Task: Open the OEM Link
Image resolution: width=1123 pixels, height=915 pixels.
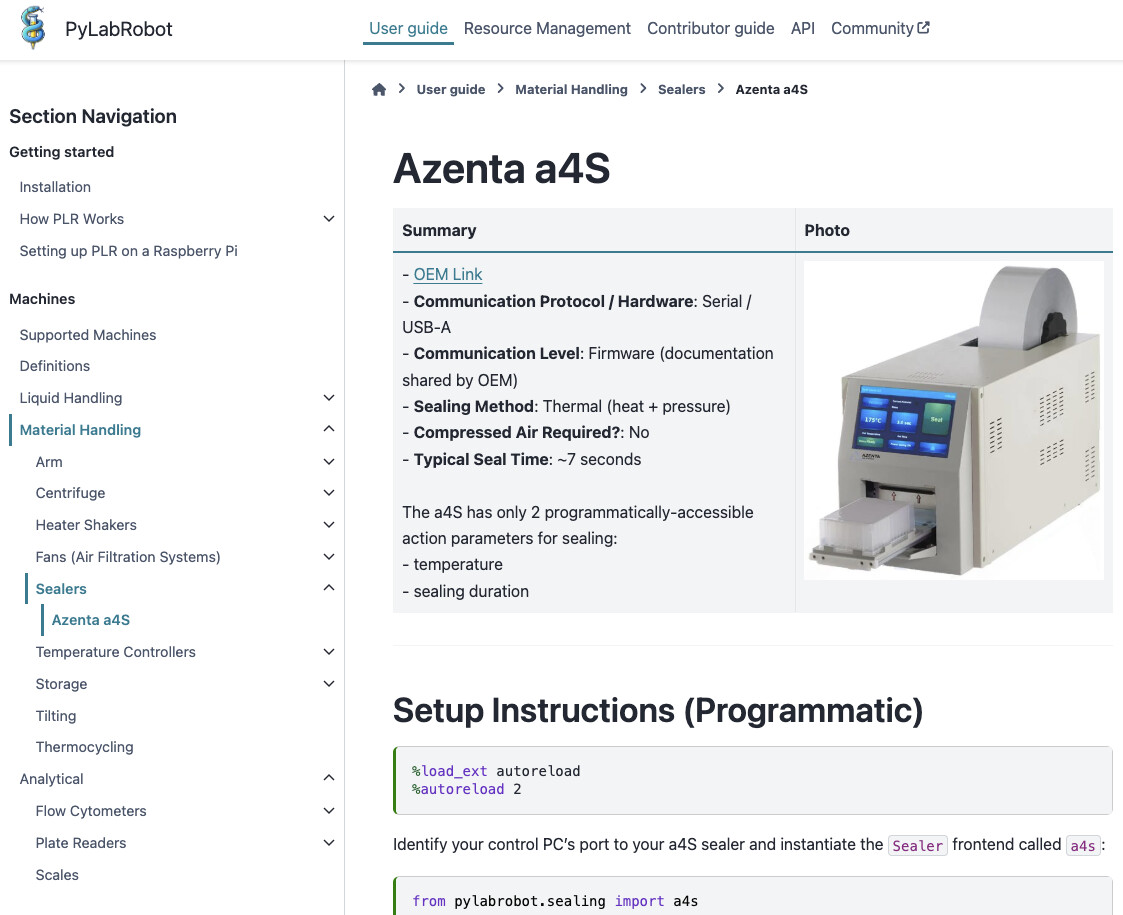Action: click(x=448, y=274)
